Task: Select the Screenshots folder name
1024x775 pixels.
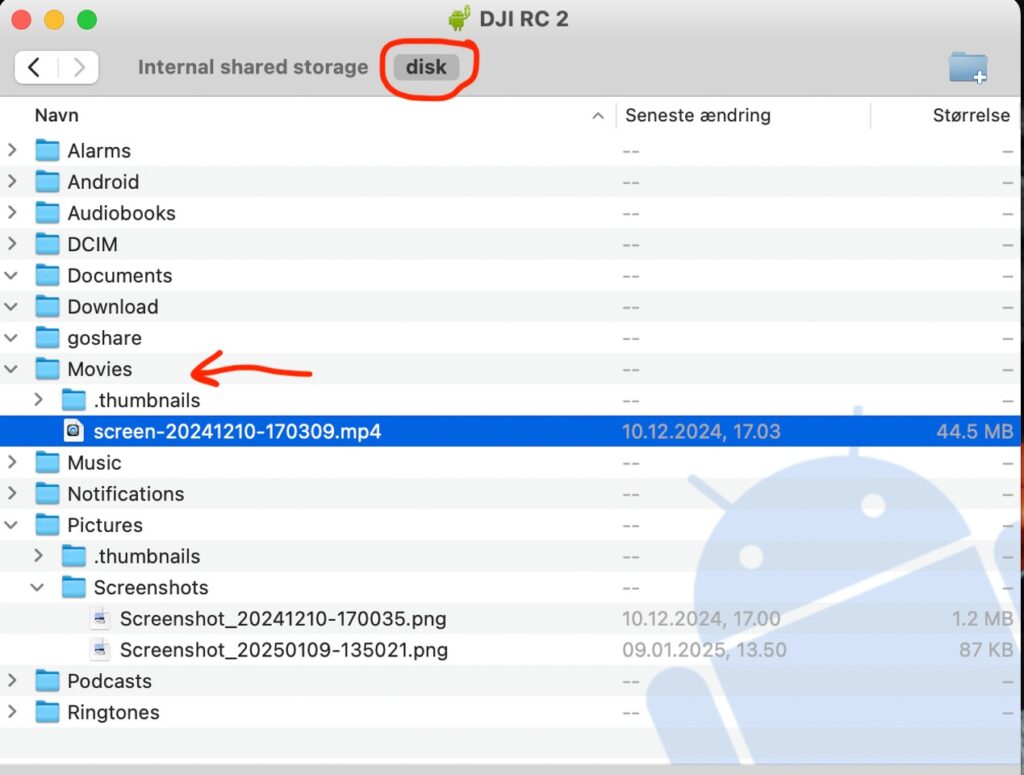Action: 151,588
